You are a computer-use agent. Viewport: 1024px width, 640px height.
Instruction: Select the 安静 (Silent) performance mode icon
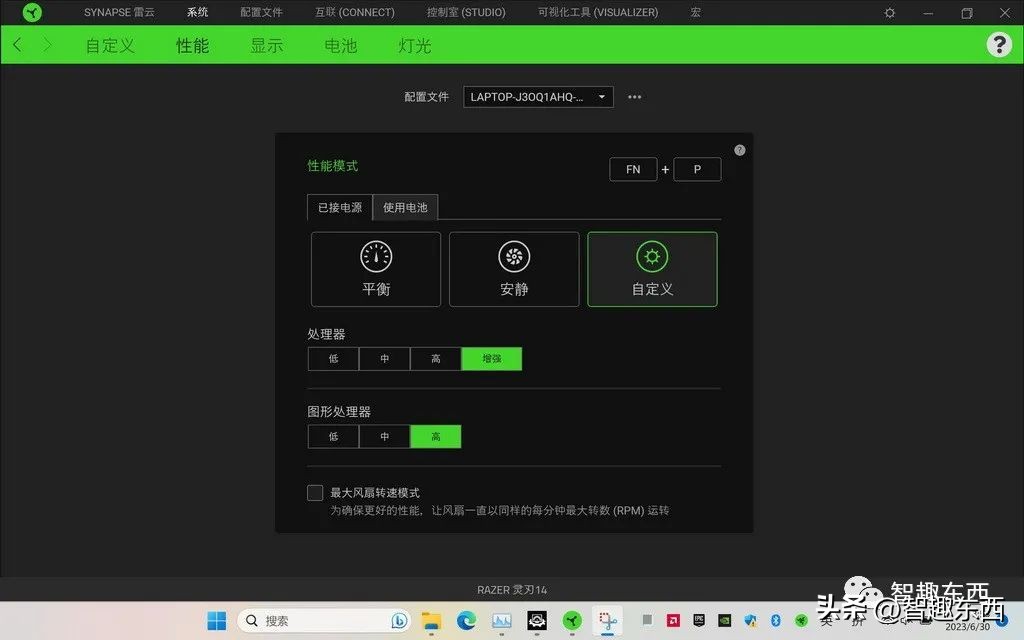514,268
